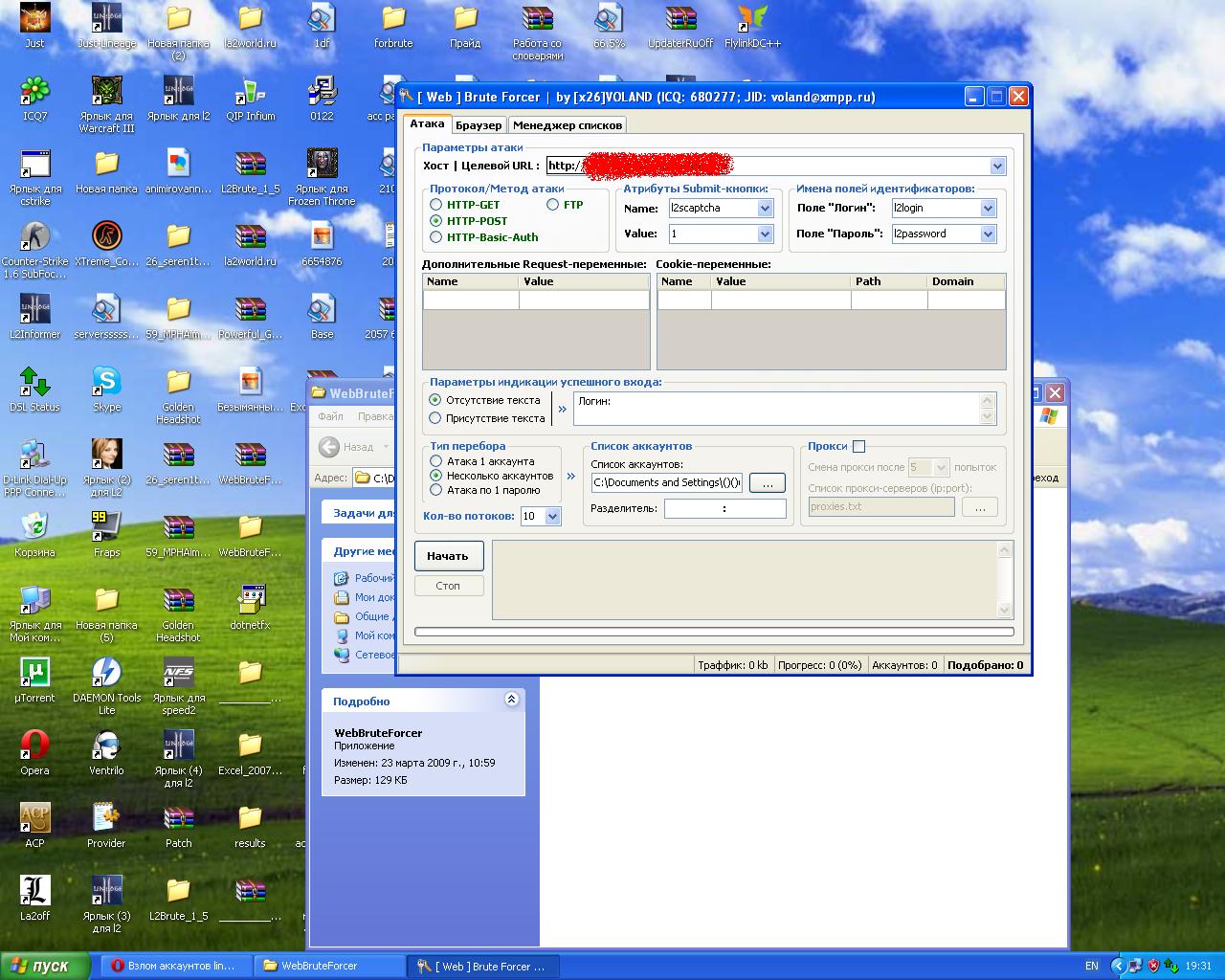Screen dimensions: 1225x980
Task: Focus the Список аккаунтов path field
Action: pos(666,483)
